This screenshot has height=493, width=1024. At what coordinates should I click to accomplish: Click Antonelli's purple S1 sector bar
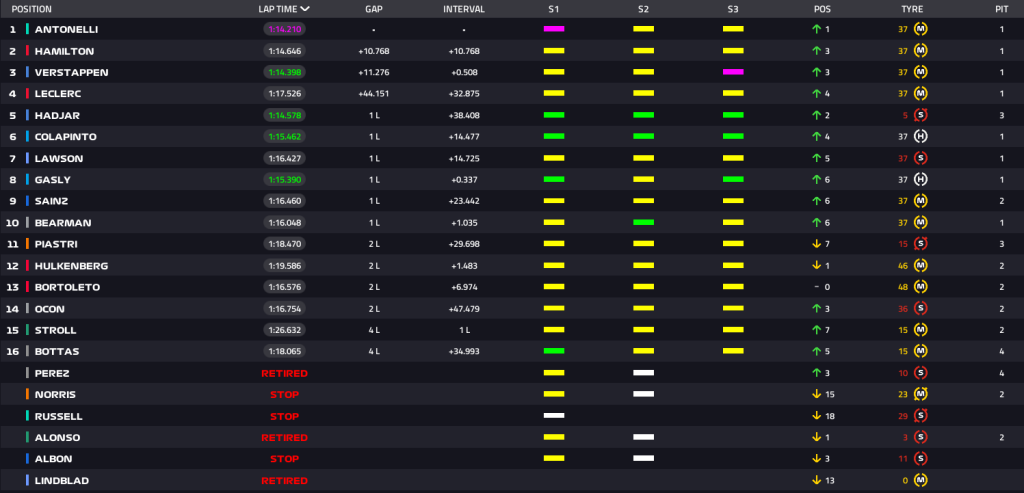(554, 29)
